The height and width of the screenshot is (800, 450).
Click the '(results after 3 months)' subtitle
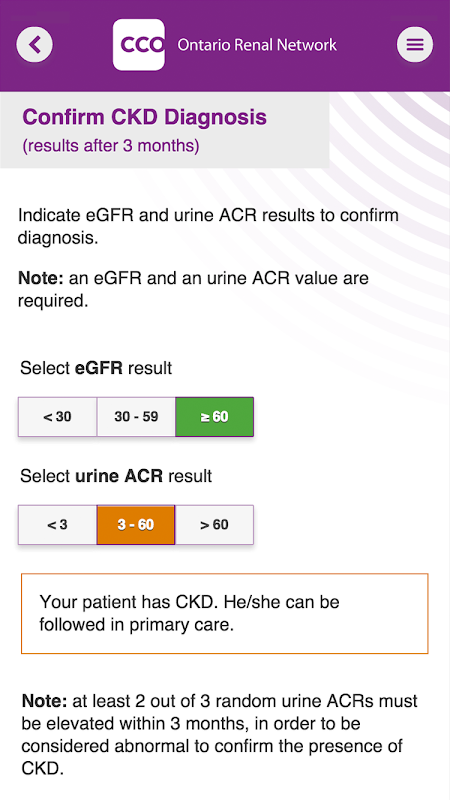(x=111, y=146)
